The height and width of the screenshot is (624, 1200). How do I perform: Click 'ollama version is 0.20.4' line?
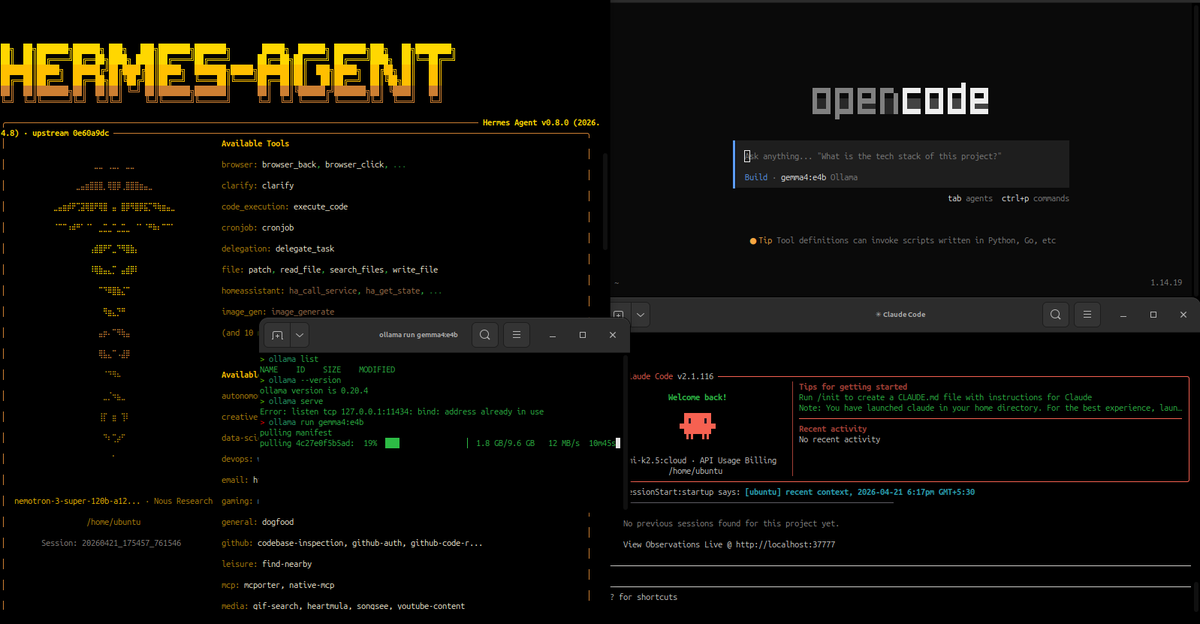(314, 390)
